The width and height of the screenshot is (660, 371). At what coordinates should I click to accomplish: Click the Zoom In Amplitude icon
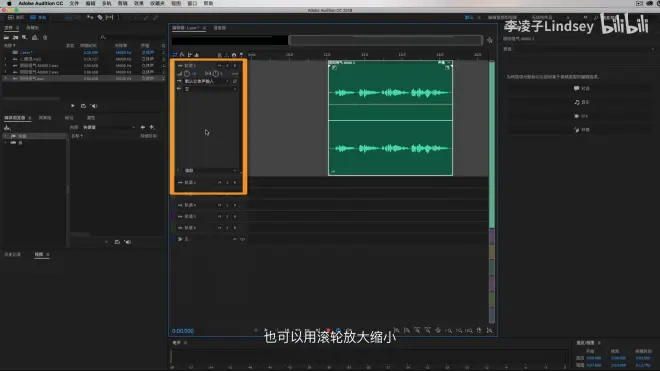pos(397,331)
